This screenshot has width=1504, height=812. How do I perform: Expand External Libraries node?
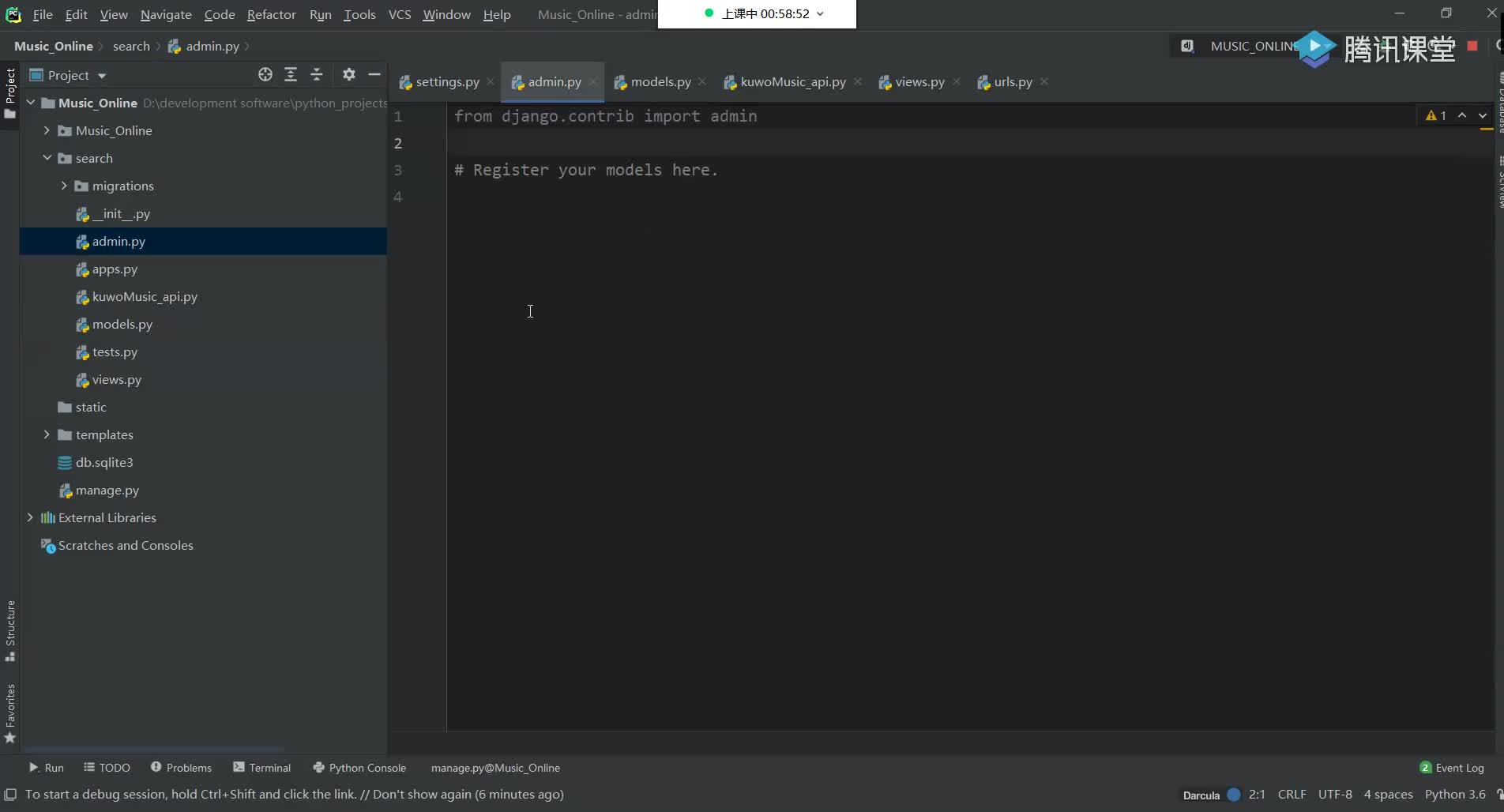coord(30,517)
